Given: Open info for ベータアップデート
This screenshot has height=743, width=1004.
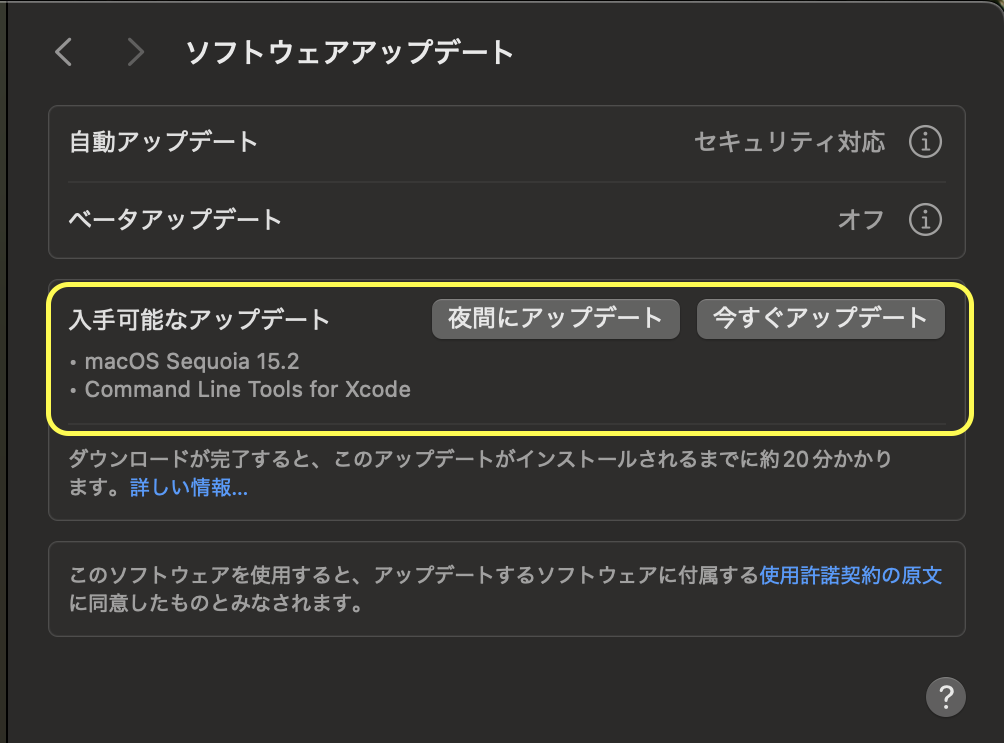Looking at the screenshot, I should [x=925, y=219].
